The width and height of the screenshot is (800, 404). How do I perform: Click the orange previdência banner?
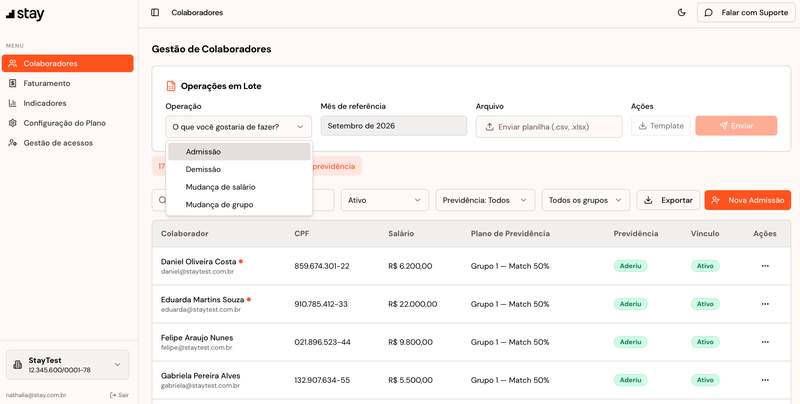(257, 166)
